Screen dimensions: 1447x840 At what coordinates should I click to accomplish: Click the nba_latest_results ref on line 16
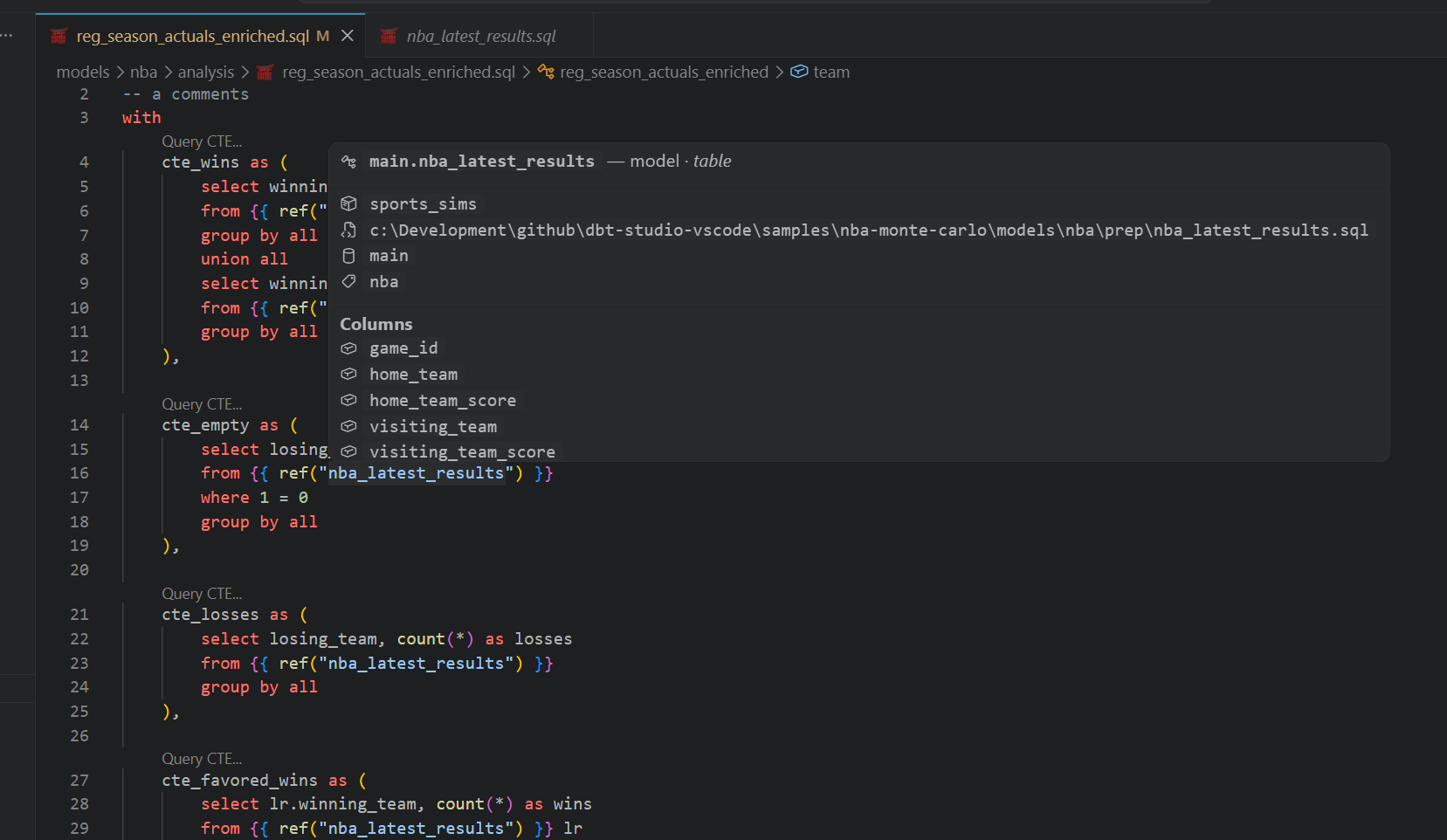416,473
